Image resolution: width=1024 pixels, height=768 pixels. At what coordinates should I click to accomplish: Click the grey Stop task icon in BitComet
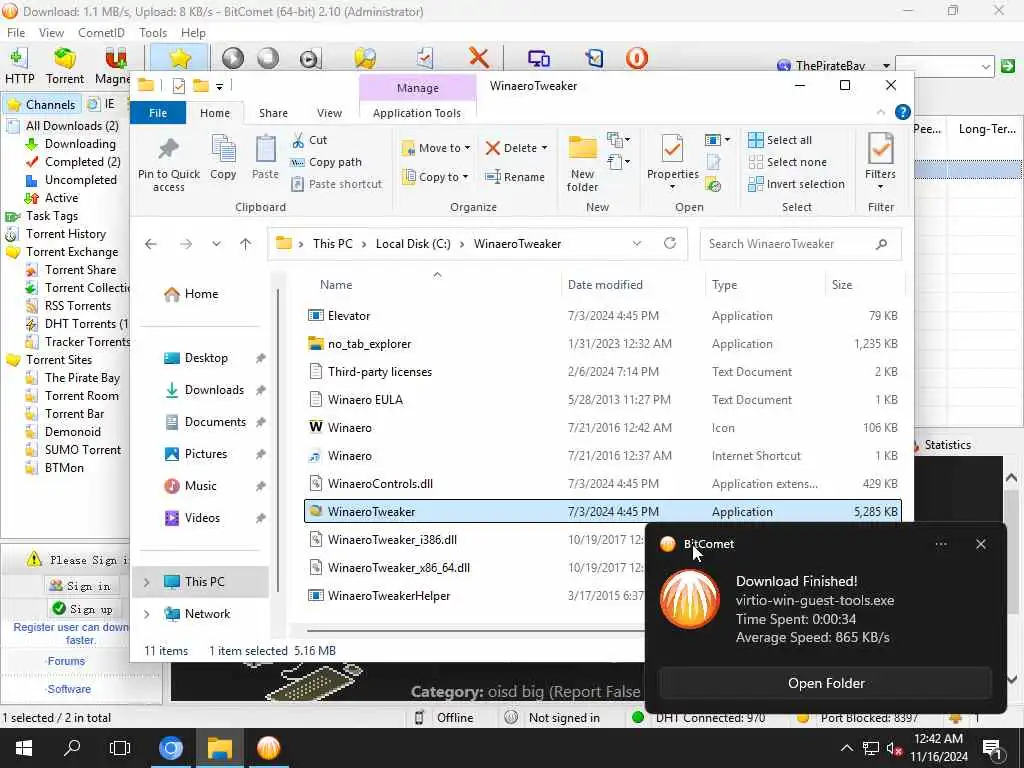tap(268, 58)
